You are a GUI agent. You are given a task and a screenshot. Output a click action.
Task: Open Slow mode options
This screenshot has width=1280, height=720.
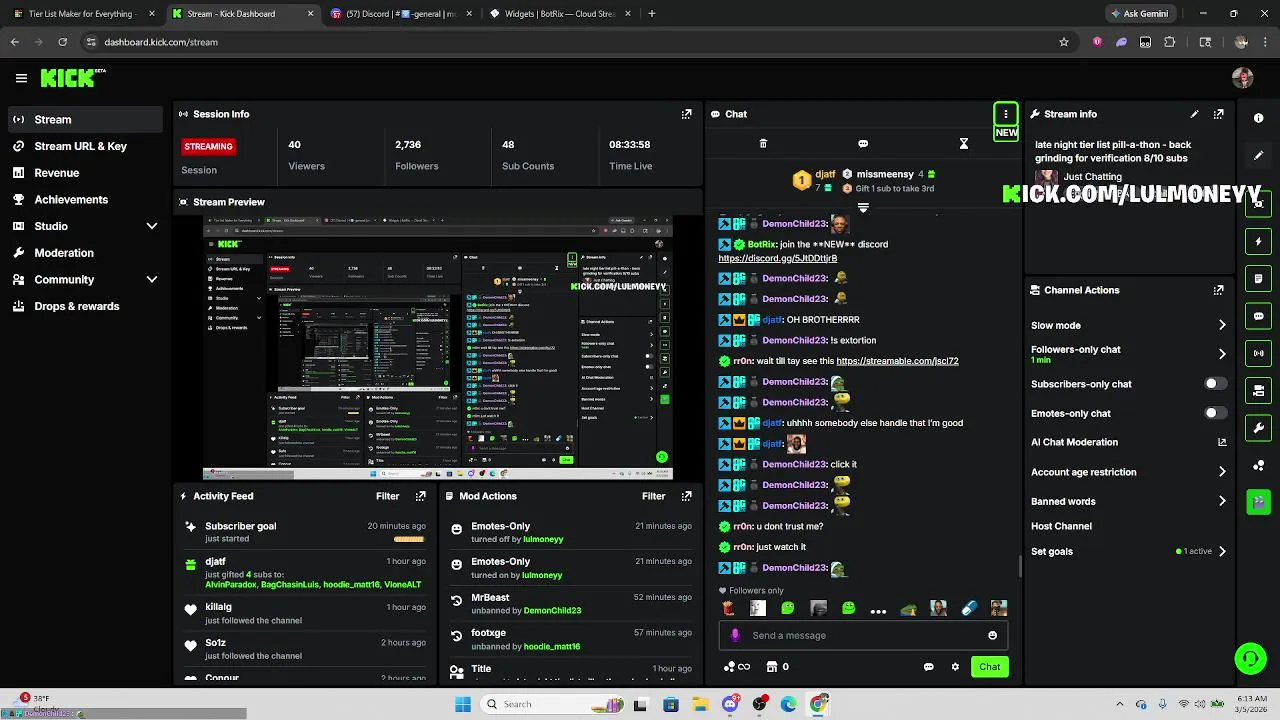tap(1128, 325)
